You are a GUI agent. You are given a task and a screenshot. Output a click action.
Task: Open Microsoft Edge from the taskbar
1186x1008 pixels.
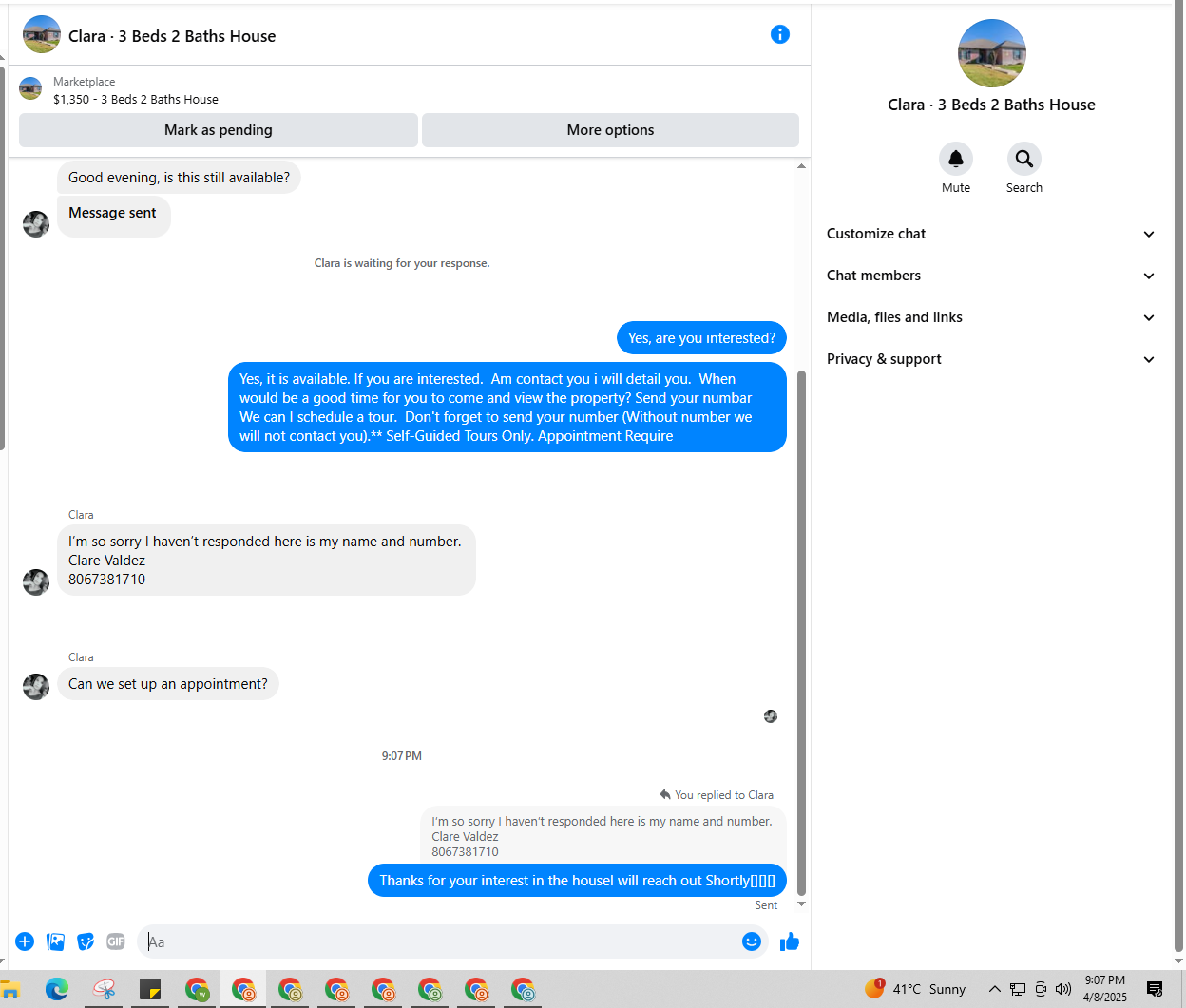coord(57,989)
